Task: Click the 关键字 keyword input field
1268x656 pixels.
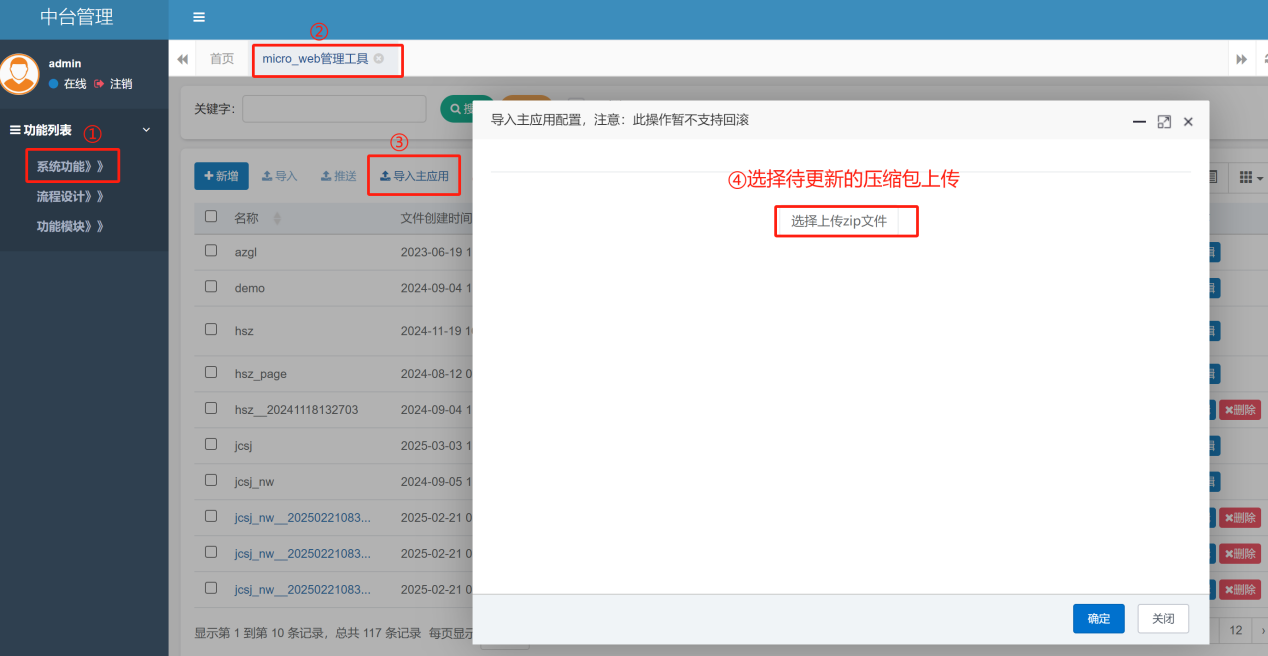Action: tap(334, 109)
